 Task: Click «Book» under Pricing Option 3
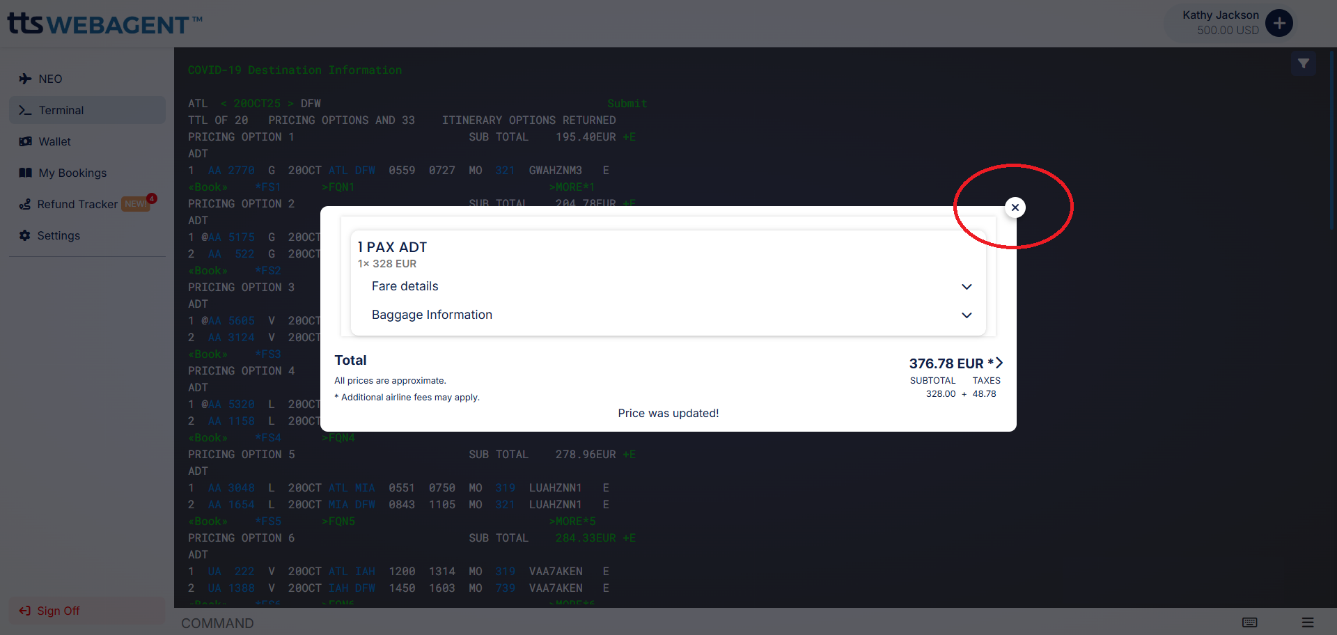coord(208,354)
